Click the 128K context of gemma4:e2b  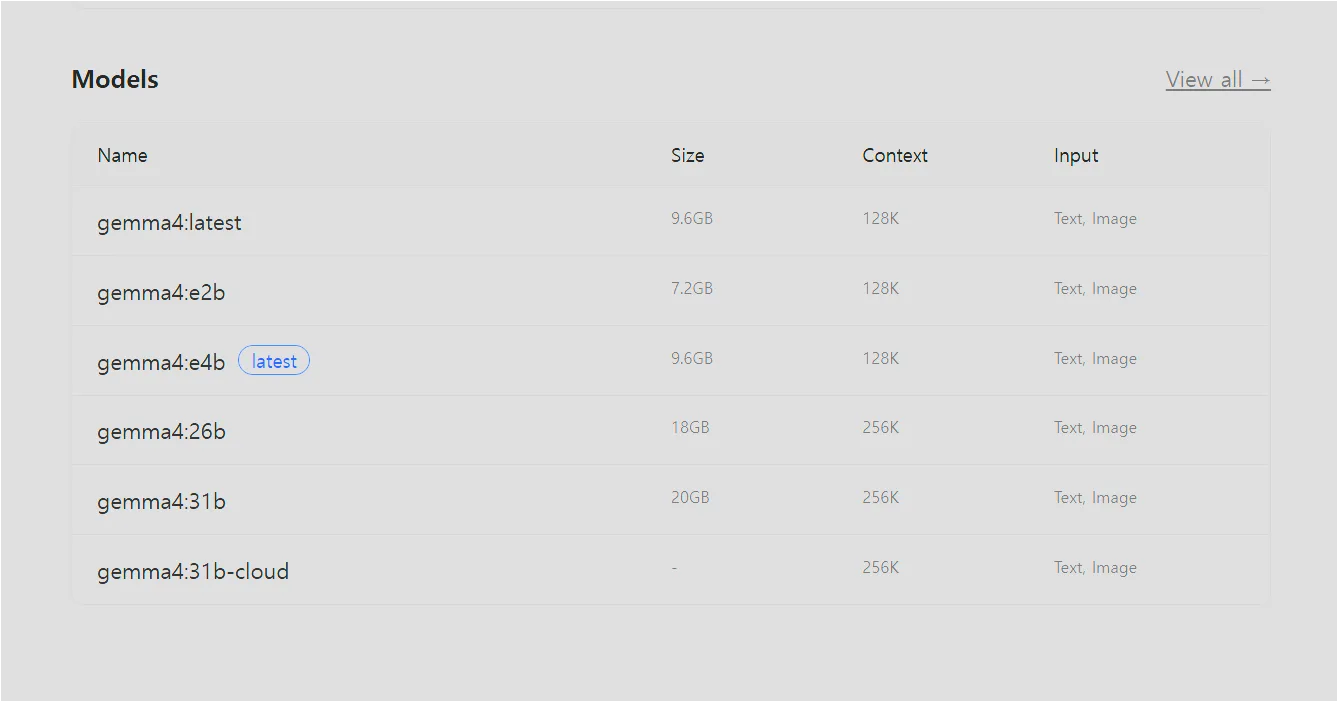pyautogui.click(x=881, y=288)
